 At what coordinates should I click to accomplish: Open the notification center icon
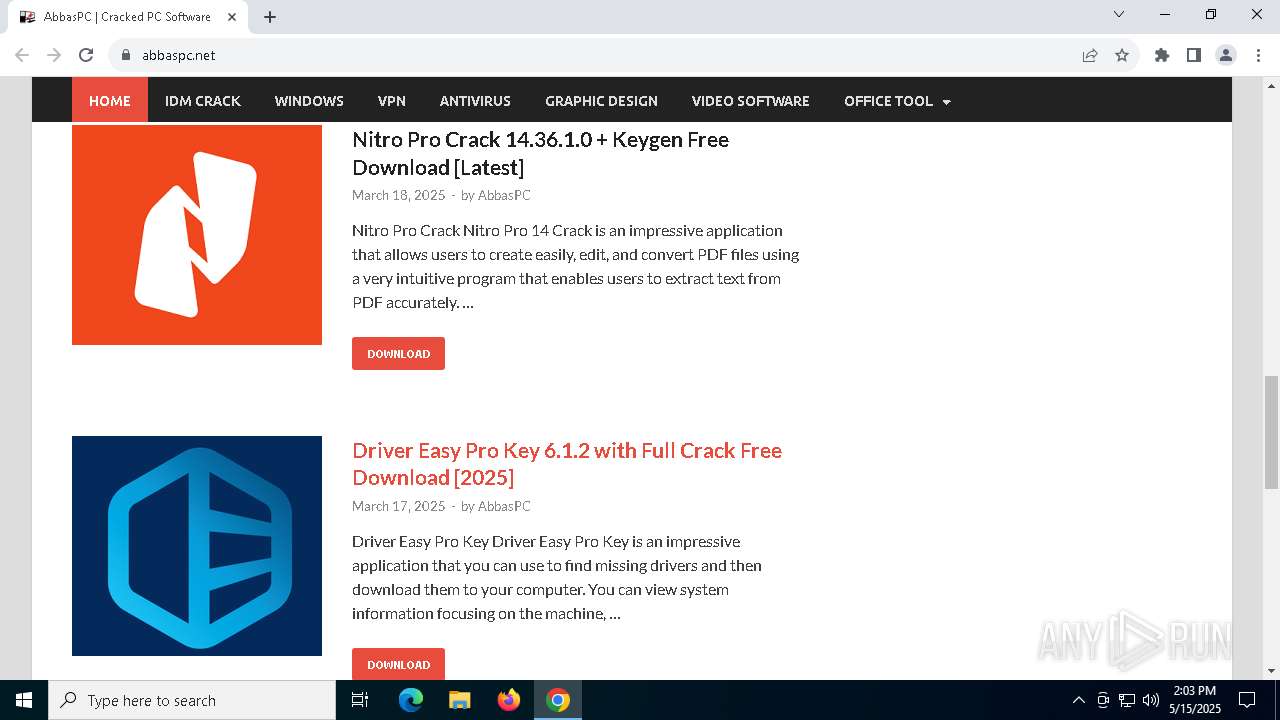tap(1247, 700)
